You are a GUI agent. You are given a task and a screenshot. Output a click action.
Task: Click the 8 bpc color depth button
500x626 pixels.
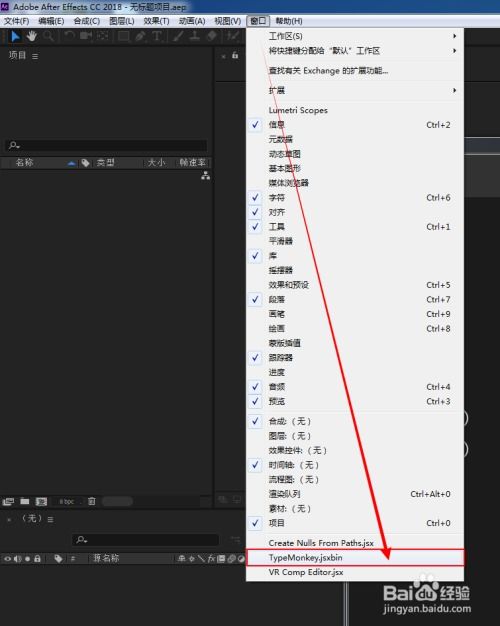(67, 501)
